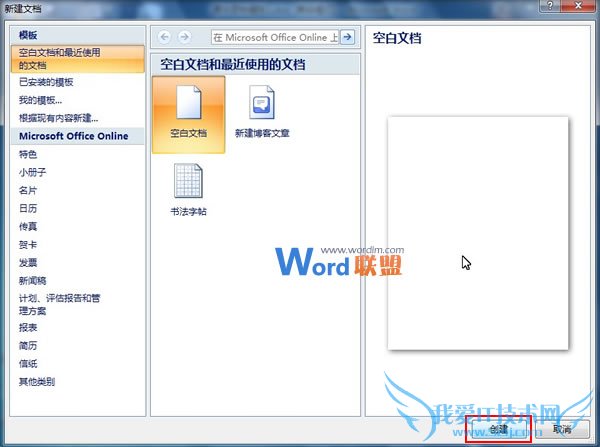This screenshot has width=600, height=447.
Task: Select the 空白文档 blank document icon
Action: click(189, 115)
